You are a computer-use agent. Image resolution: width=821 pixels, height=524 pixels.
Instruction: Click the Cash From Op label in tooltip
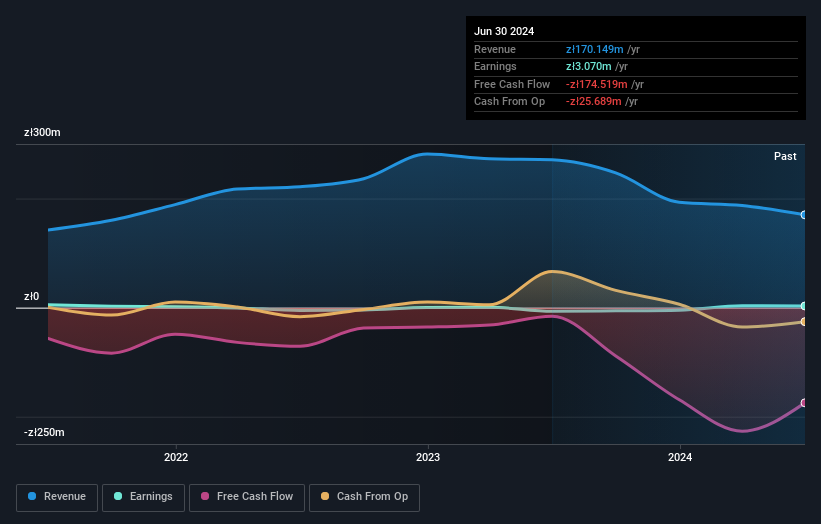coord(509,102)
